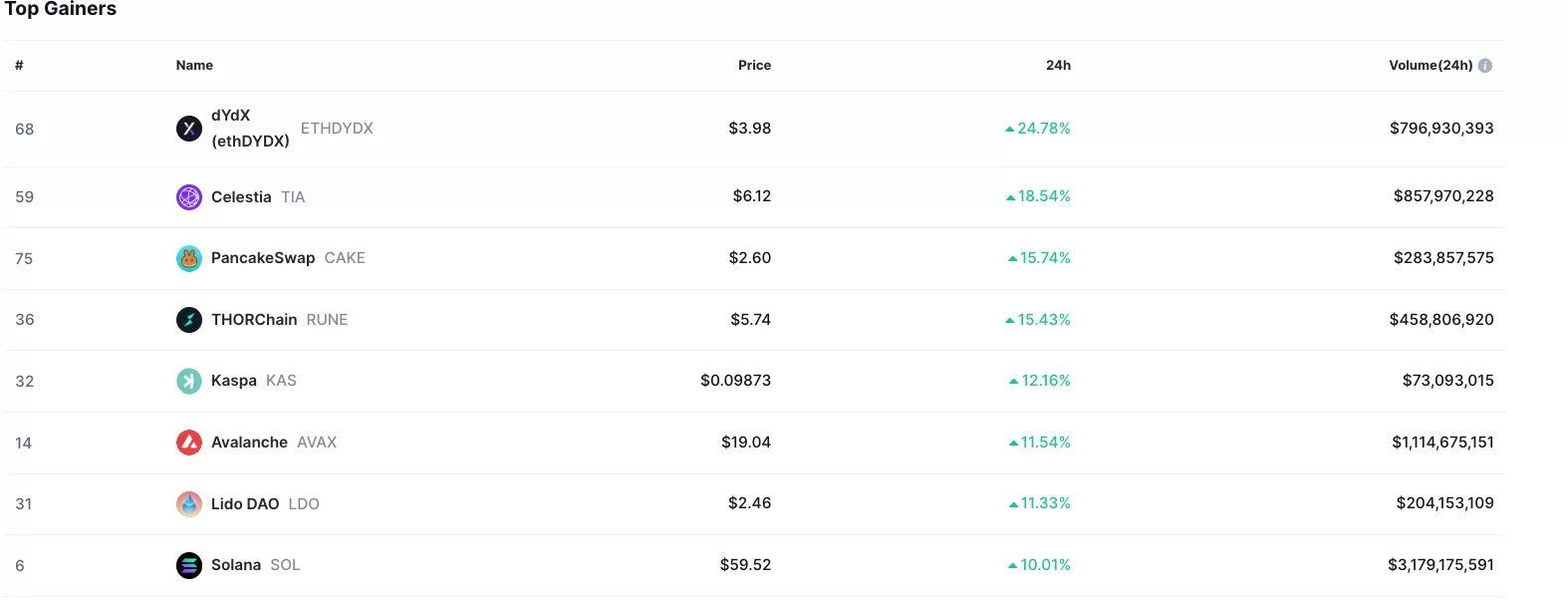Viewport: 1568px width, 600px height.
Task: Sort by the # rank column header
Action: pos(19,66)
